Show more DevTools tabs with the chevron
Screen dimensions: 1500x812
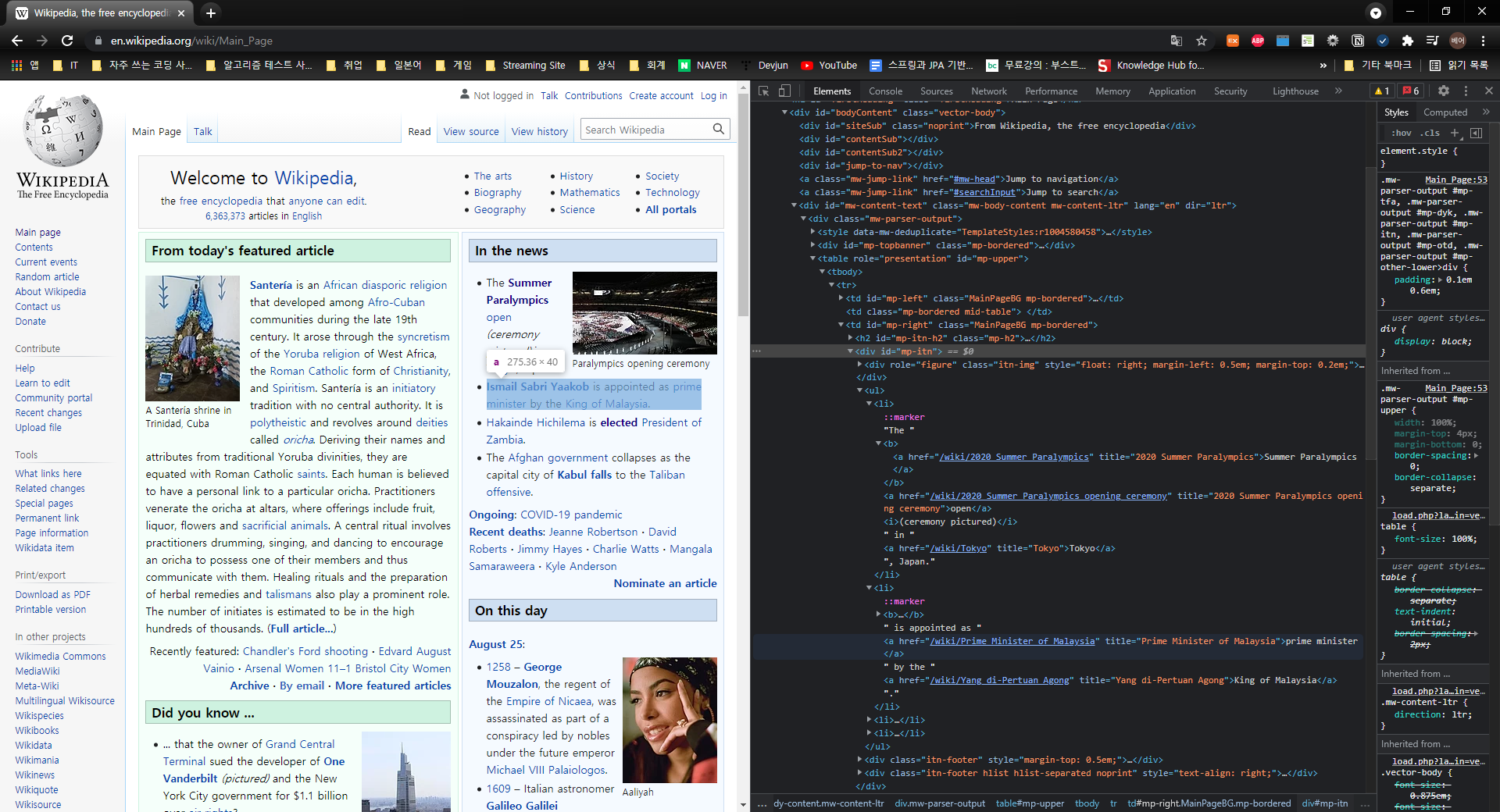click(x=1338, y=91)
